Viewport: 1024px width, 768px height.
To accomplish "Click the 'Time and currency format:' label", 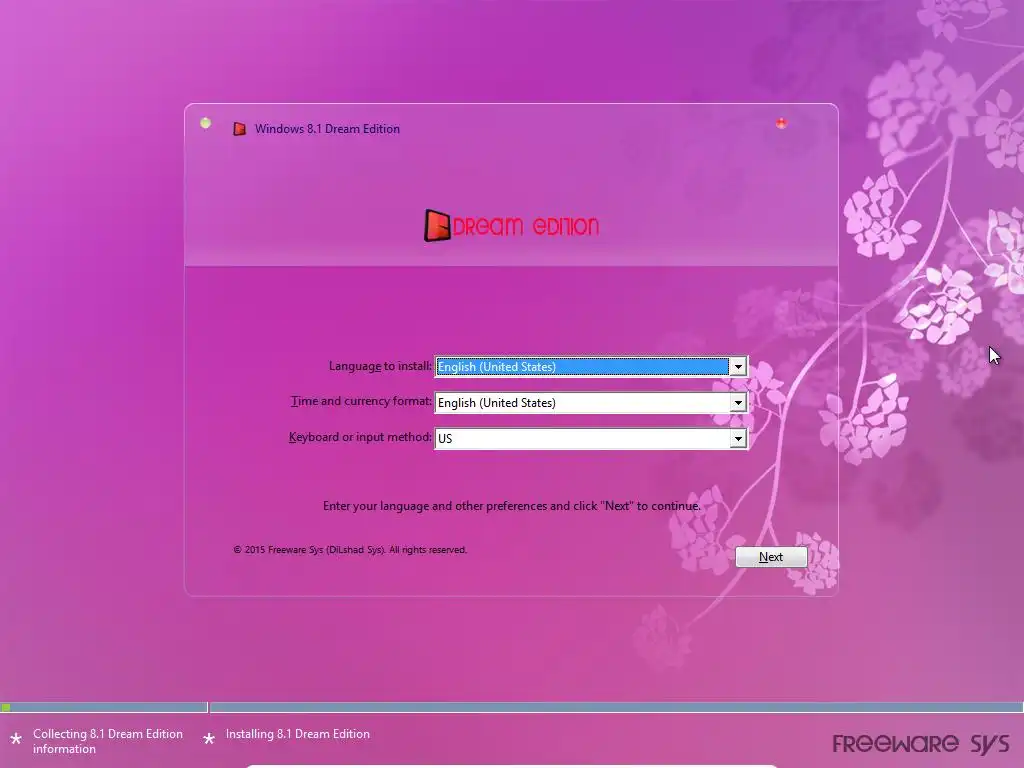I will pyautogui.click(x=361, y=402).
